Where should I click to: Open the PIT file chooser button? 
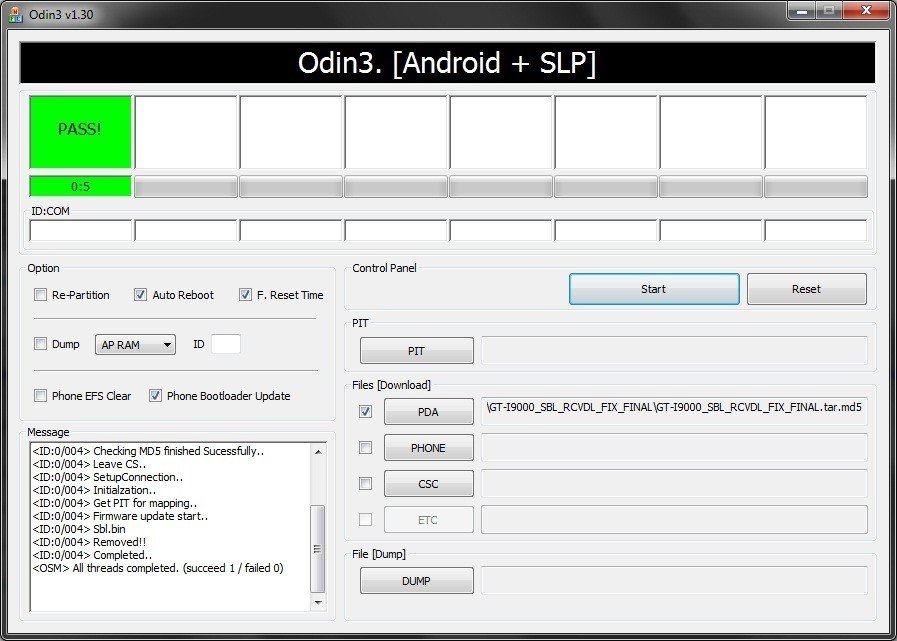click(416, 351)
